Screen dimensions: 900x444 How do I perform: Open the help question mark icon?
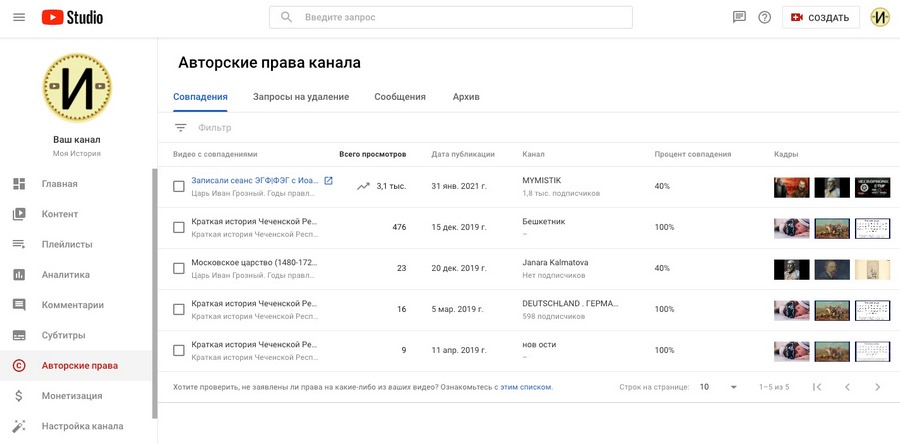(x=765, y=17)
